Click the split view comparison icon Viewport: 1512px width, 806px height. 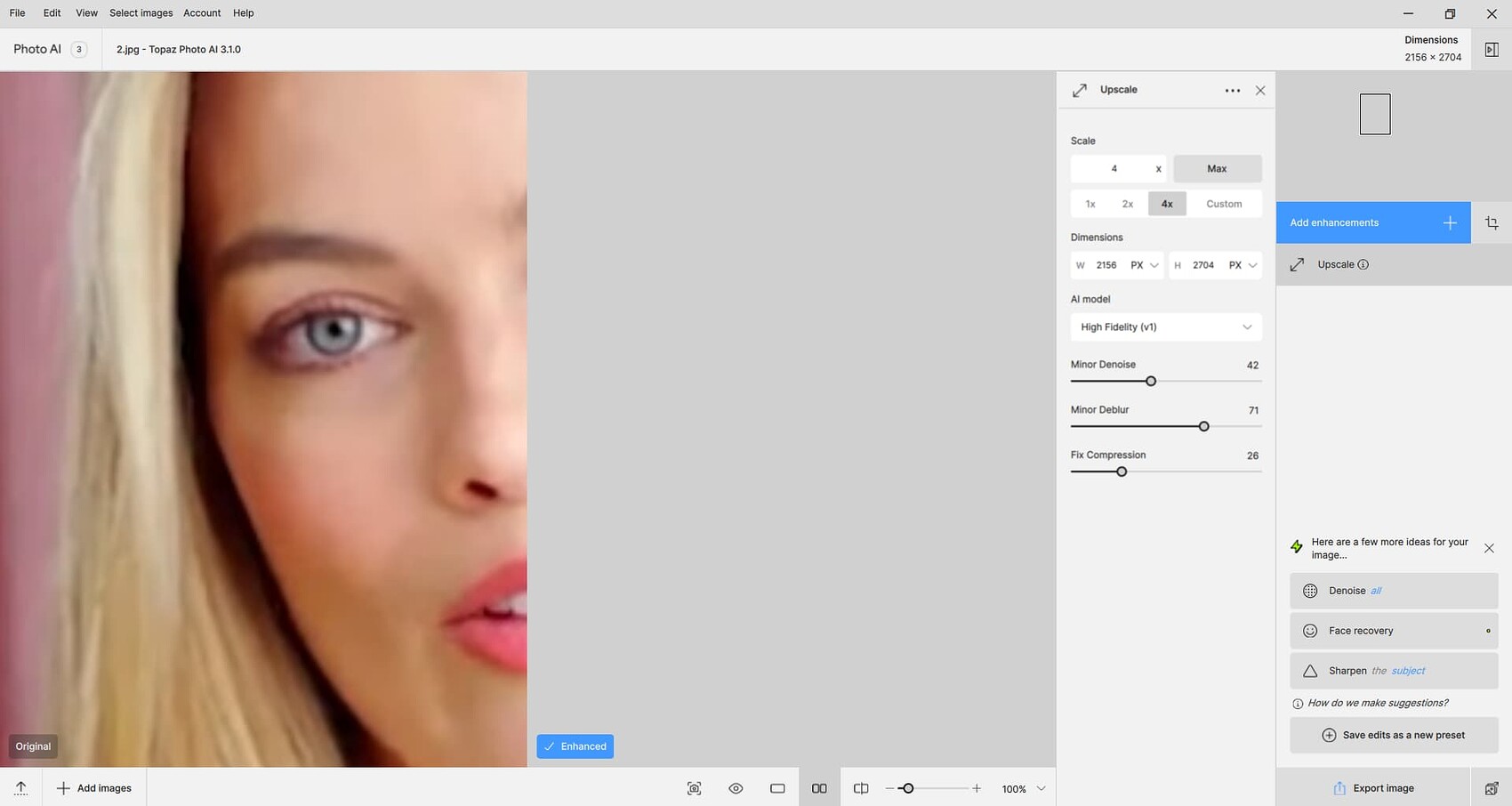(x=860, y=788)
